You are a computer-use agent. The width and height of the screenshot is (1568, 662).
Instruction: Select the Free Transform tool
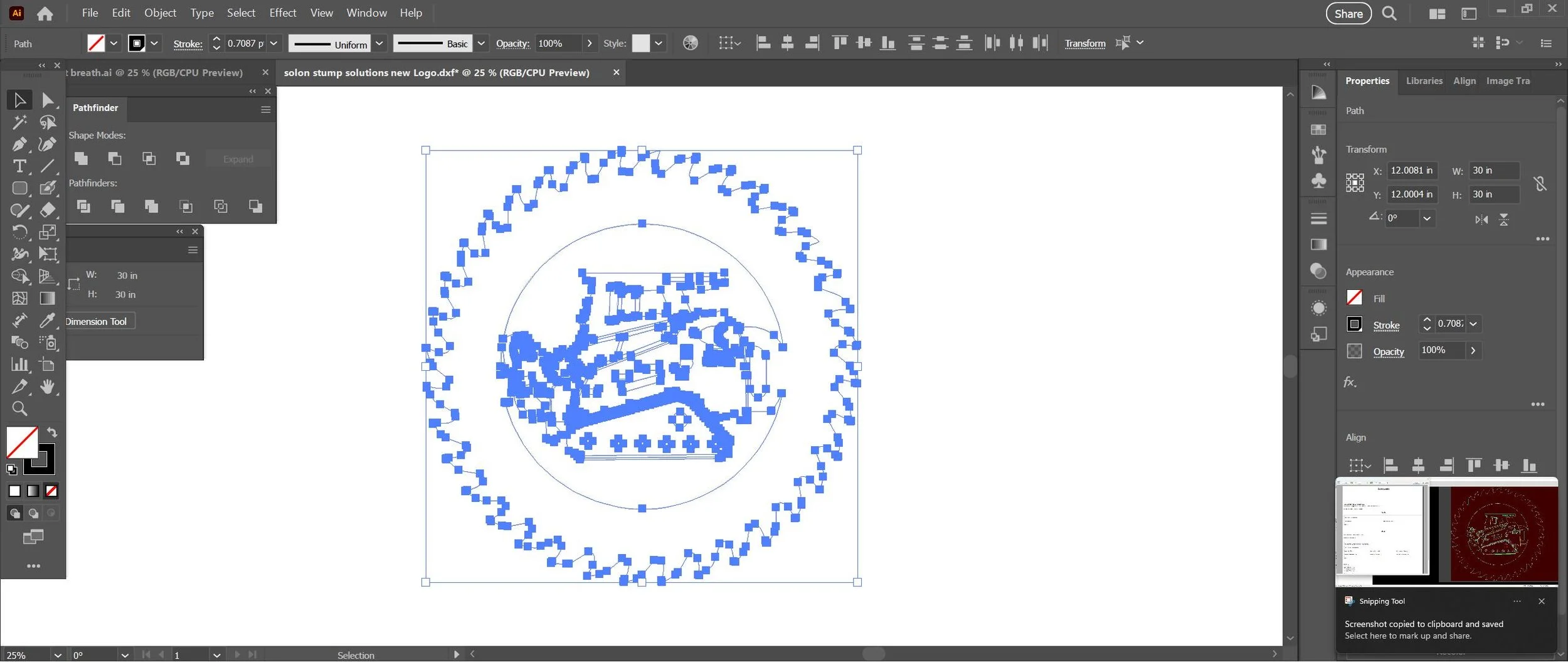tap(48, 254)
